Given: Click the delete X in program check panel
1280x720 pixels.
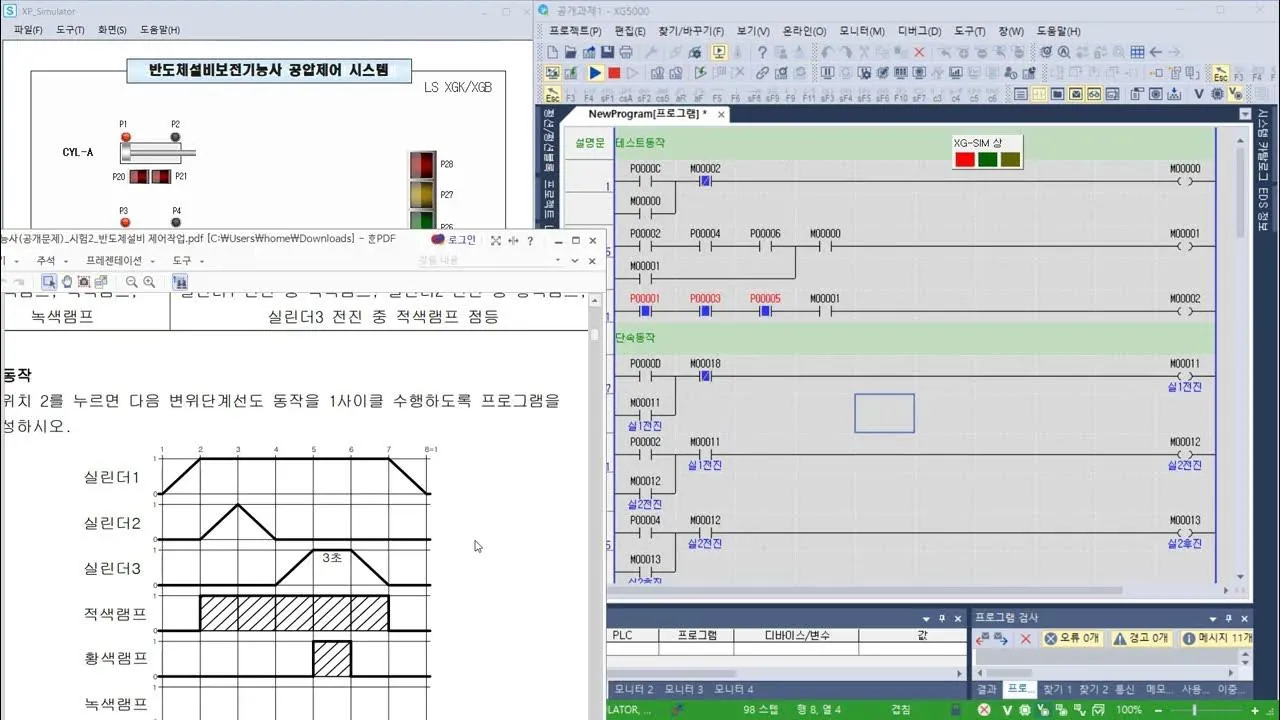Looking at the screenshot, I should click(1026, 638).
